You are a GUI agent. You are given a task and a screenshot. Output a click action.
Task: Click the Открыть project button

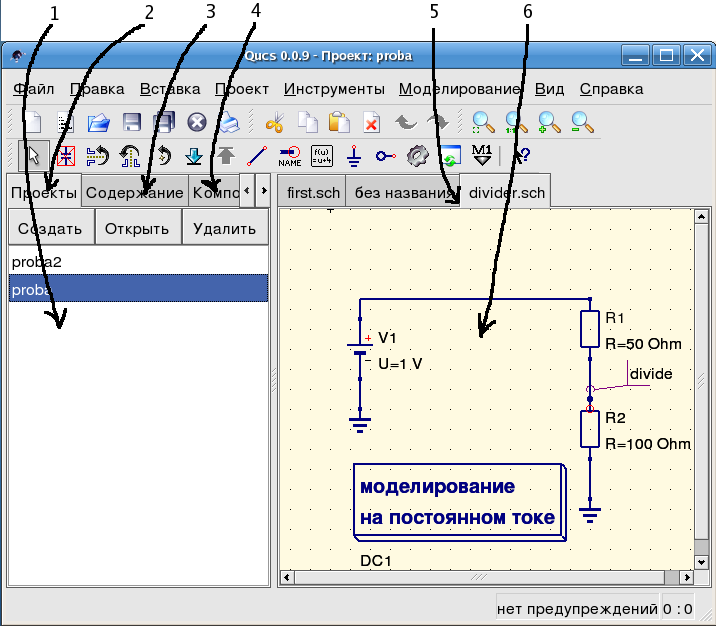(138, 228)
